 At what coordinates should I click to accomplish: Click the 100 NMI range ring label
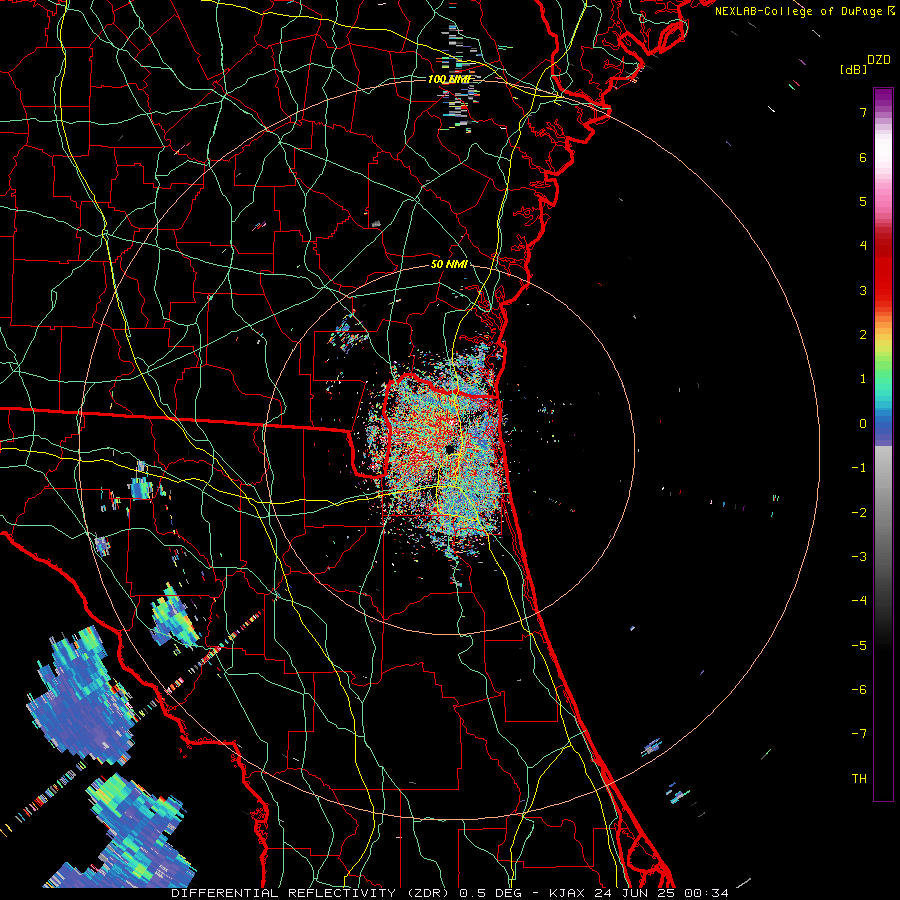point(449,79)
